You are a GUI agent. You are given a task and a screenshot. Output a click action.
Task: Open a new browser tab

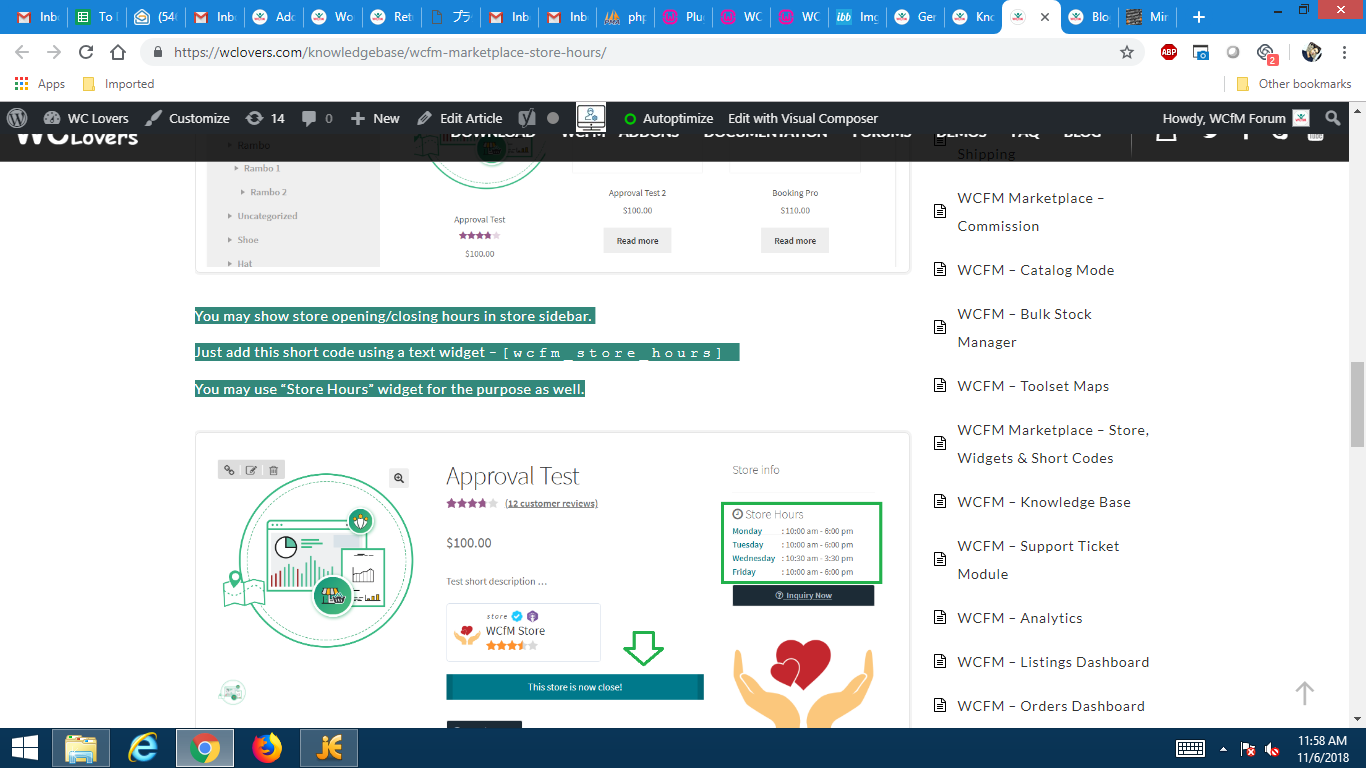1199,17
